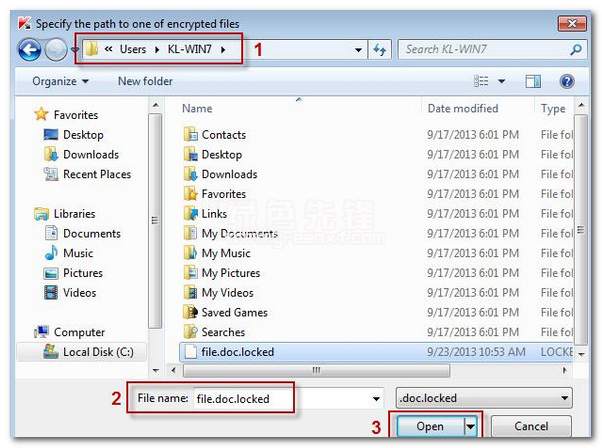Select the file.doc.locked file
Viewport: 602px width, 448px height.
click(237, 352)
